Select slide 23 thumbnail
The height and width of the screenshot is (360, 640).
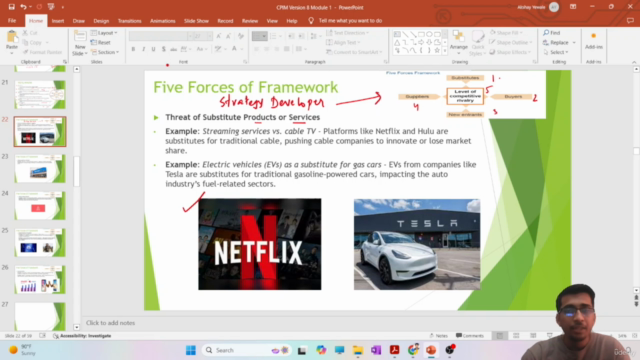pos(40,169)
